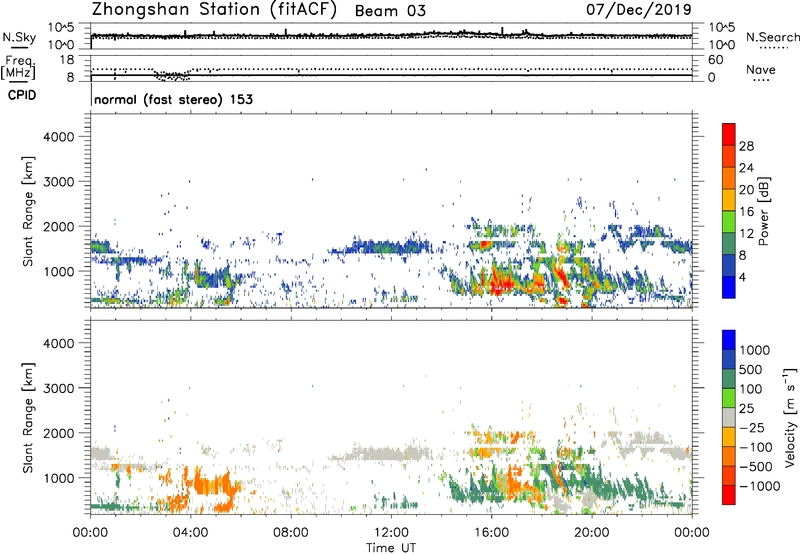
Task: Click the 'N.Sky' legend label
Action: tap(19, 37)
